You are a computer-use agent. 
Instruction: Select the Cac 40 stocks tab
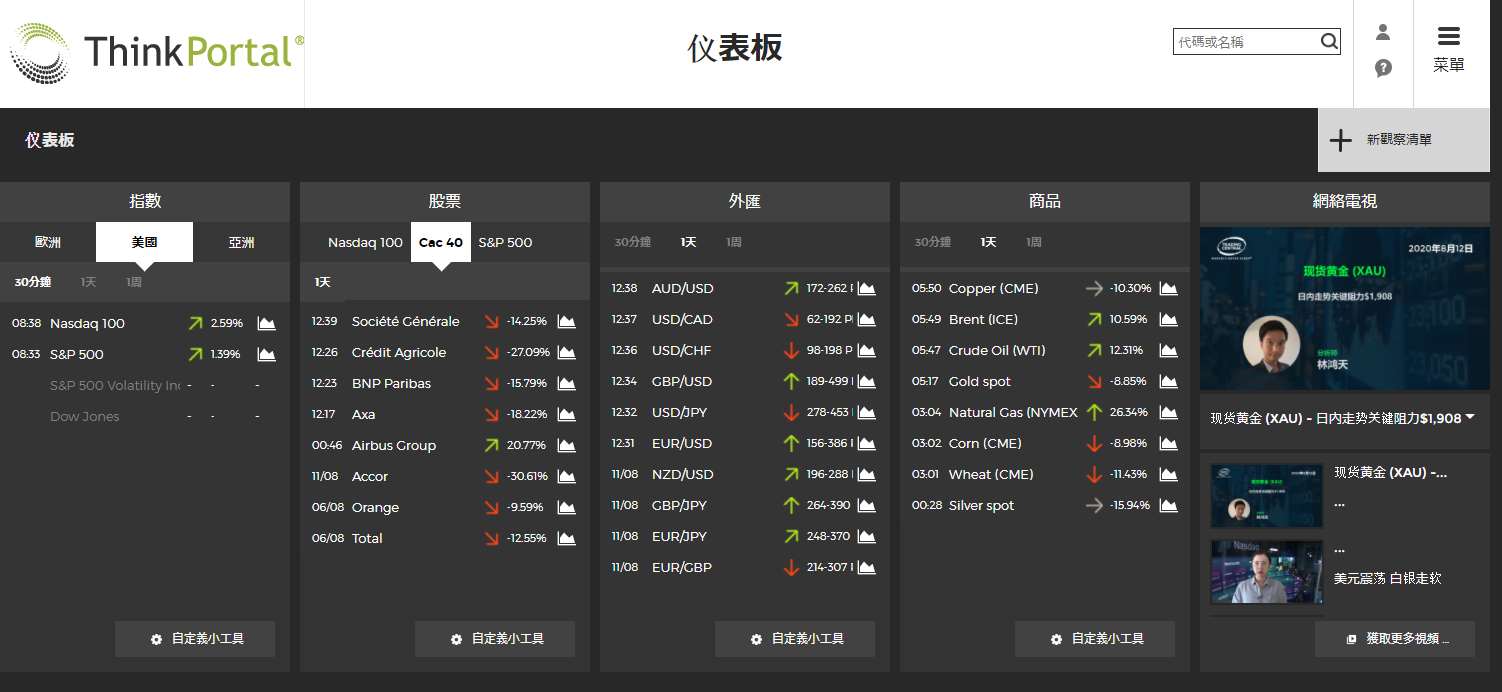click(441, 242)
